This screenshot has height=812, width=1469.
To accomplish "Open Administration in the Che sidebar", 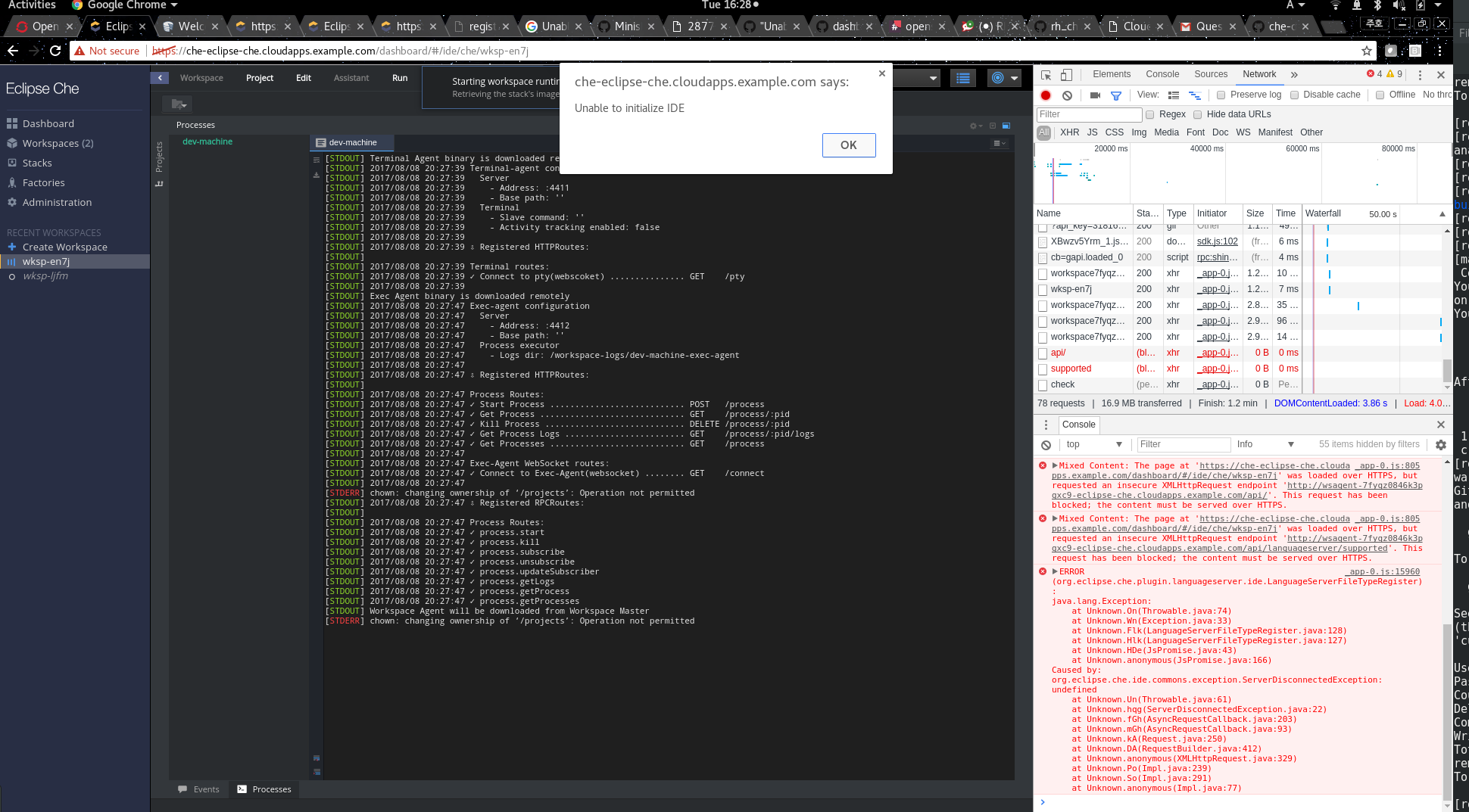I will point(57,202).
